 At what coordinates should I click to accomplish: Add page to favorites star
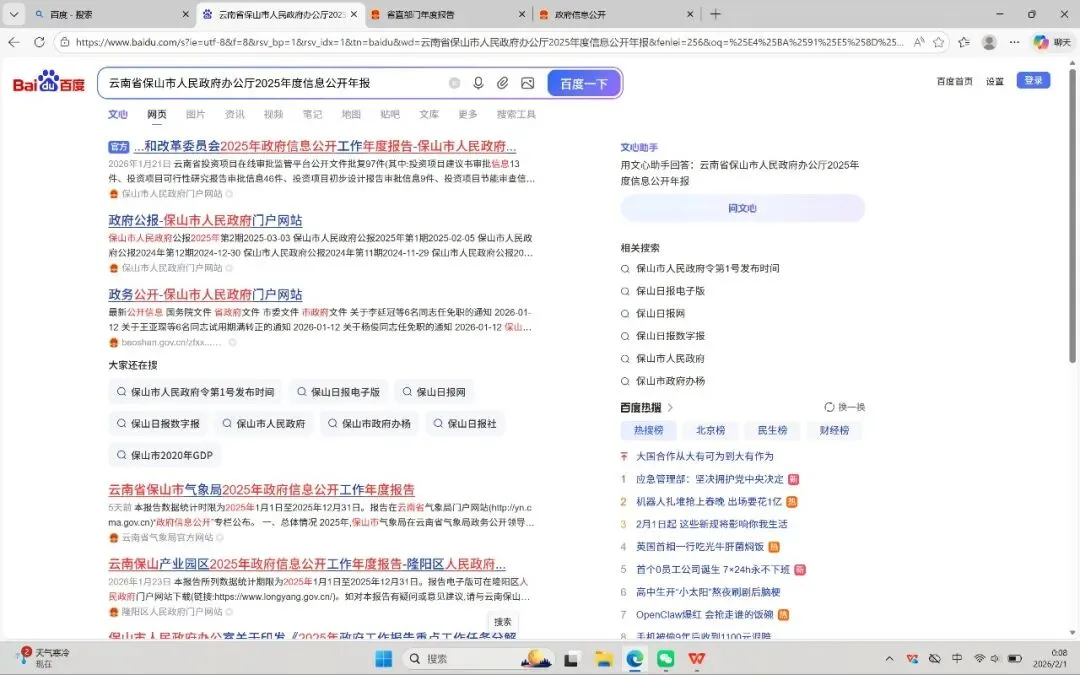[x=938, y=42]
